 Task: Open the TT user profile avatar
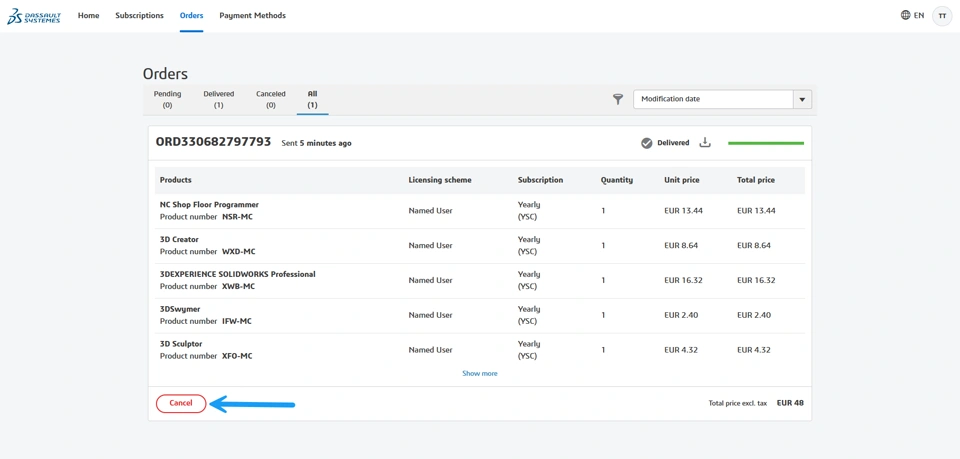pos(942,16)
